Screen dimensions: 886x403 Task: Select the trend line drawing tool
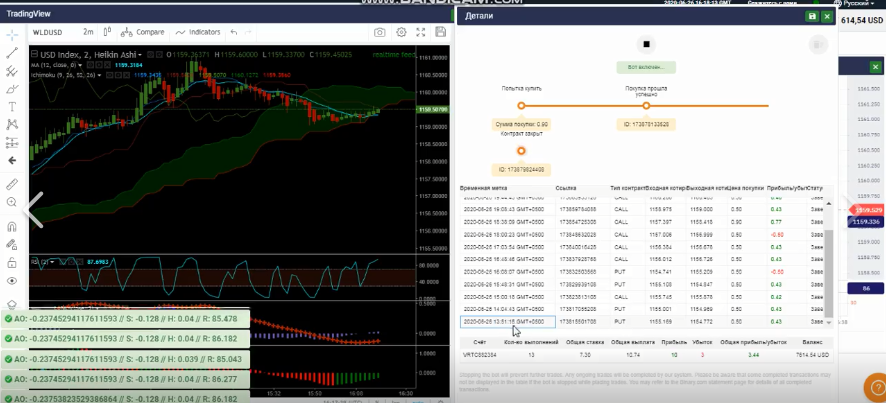point(12,53)
